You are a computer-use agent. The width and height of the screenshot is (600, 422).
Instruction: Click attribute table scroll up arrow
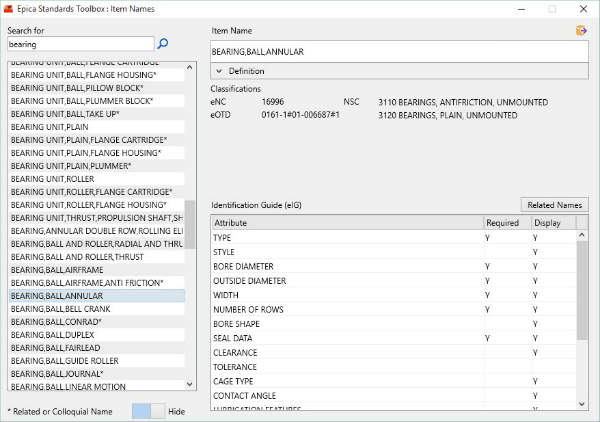(x=582, y=235)
